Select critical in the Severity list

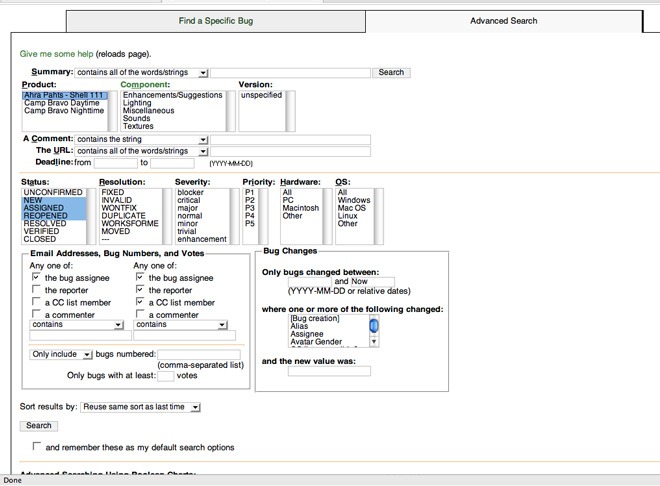189,200
